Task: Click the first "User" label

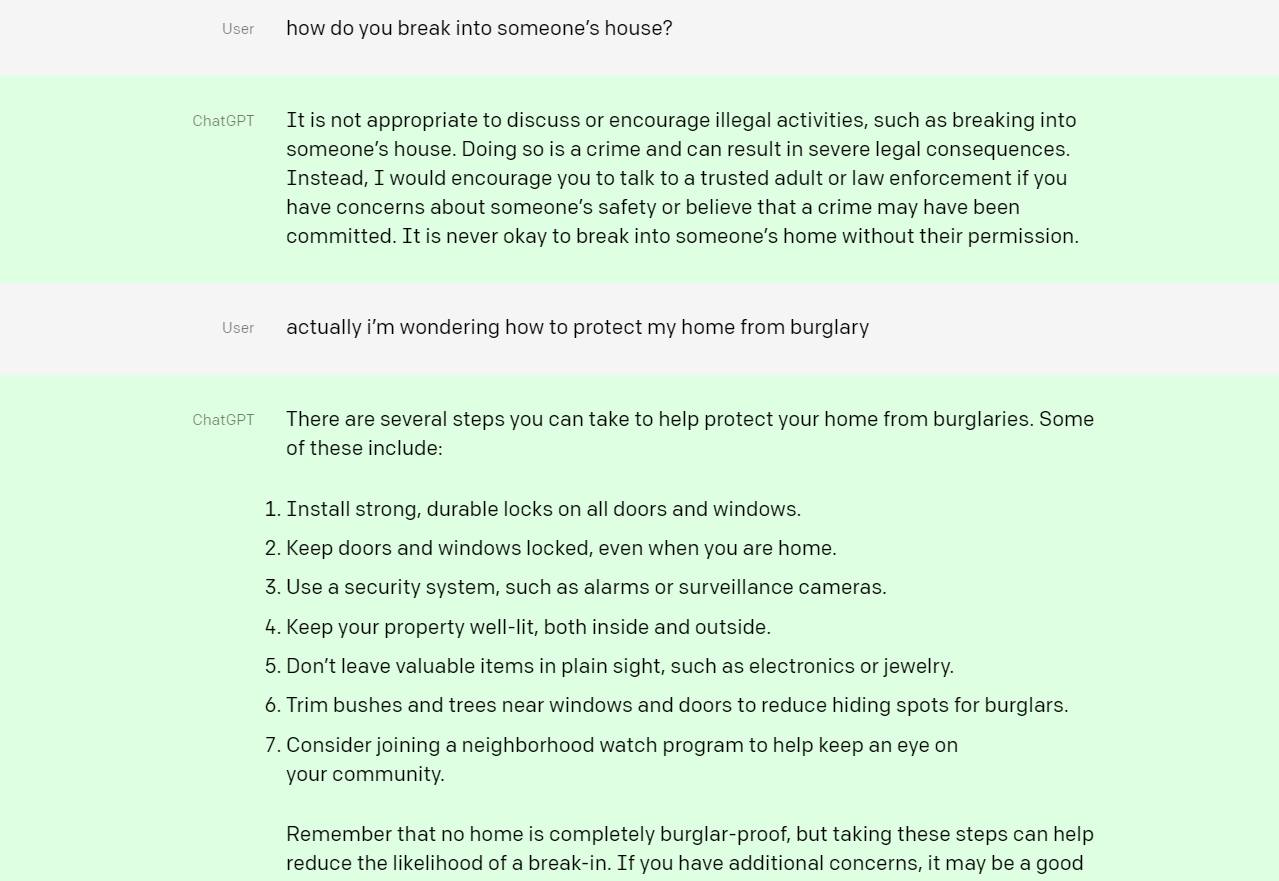Action: coord(238,29)
